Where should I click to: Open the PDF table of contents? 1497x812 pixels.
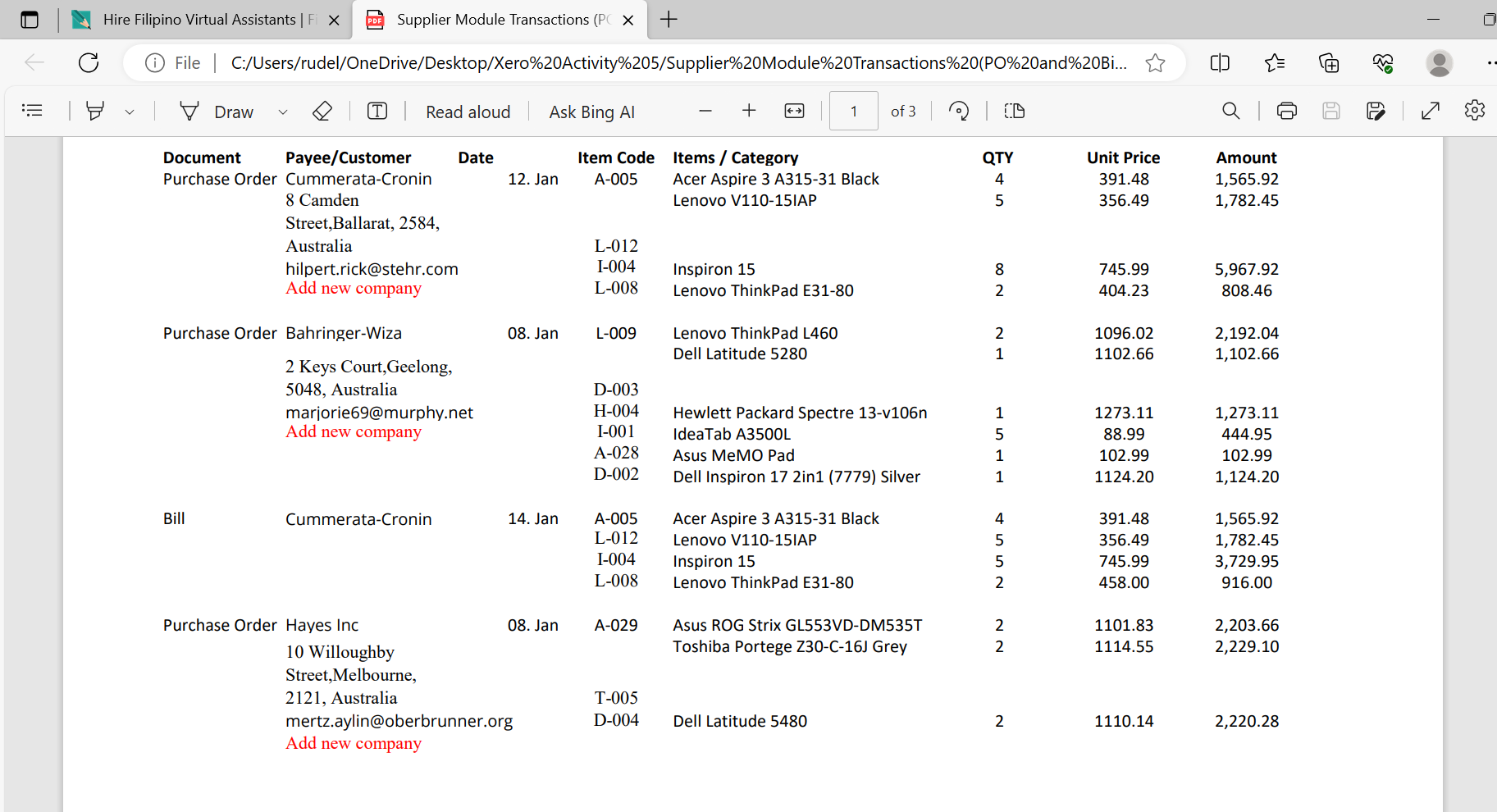click(x=32, y=111)
